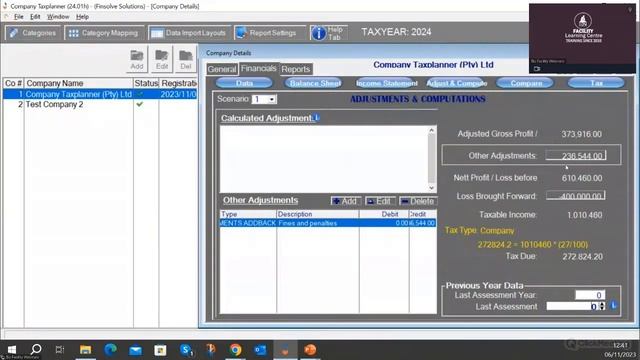Open Windows taskbar search
The height and width of the screenshot is (360, 640).
pyautogui.click(x=36, y=349)
